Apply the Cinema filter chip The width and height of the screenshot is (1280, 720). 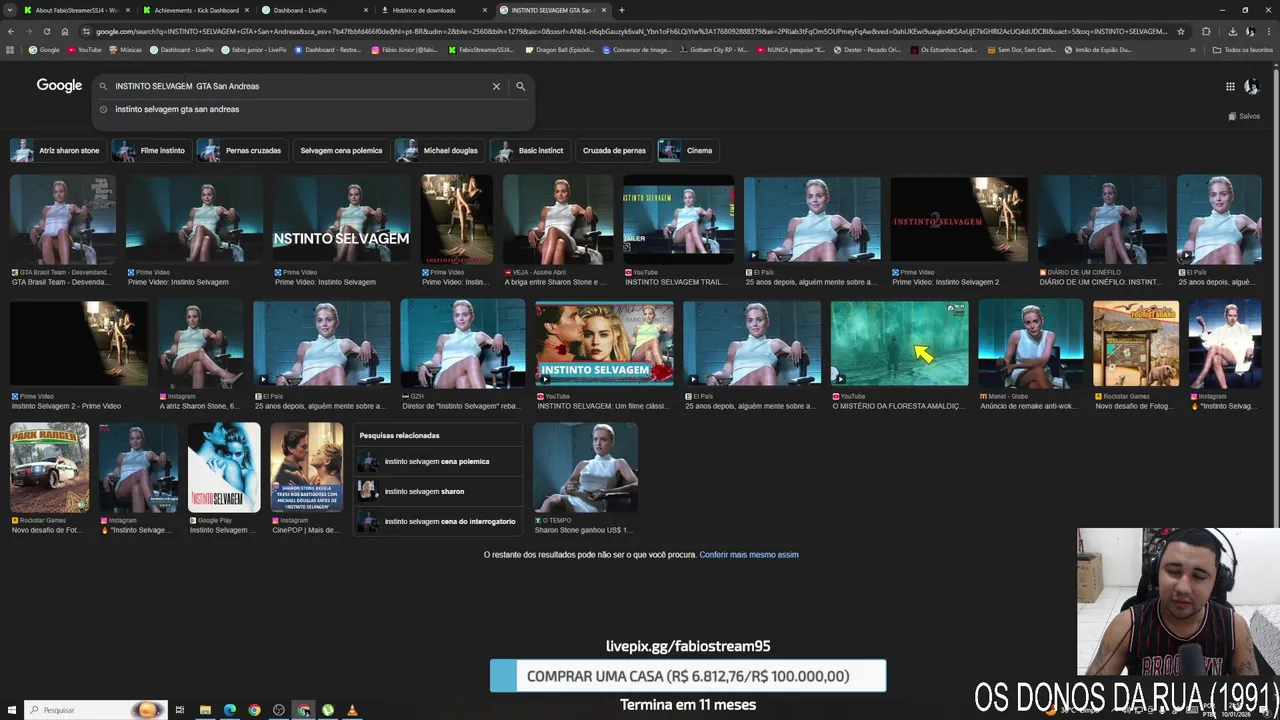pyautogui.click(x=687, y=150)
